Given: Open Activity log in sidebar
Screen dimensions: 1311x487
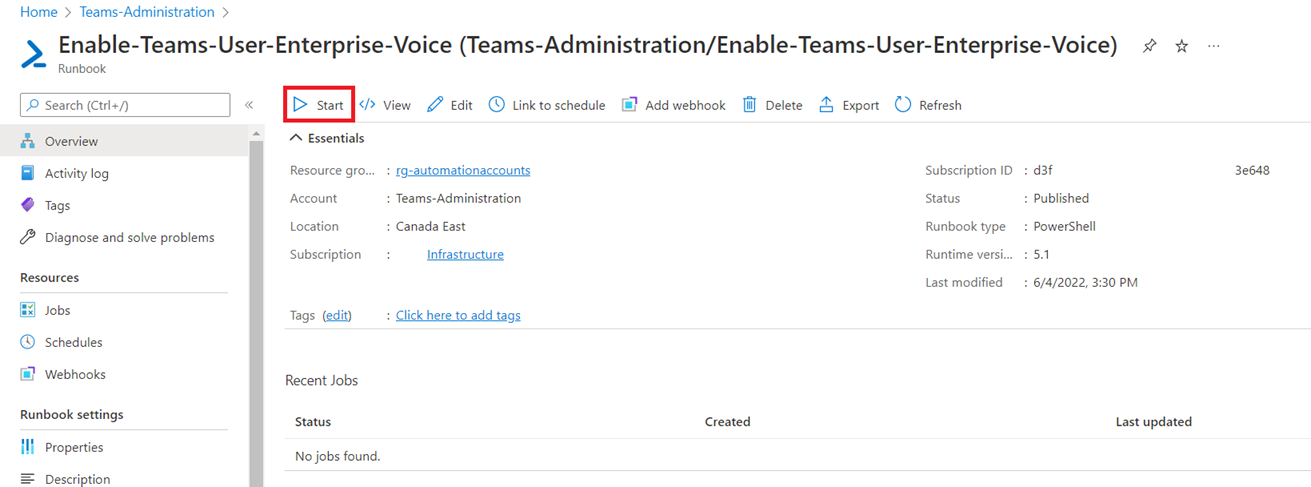Looking at the screenshot, I should 76,173.
